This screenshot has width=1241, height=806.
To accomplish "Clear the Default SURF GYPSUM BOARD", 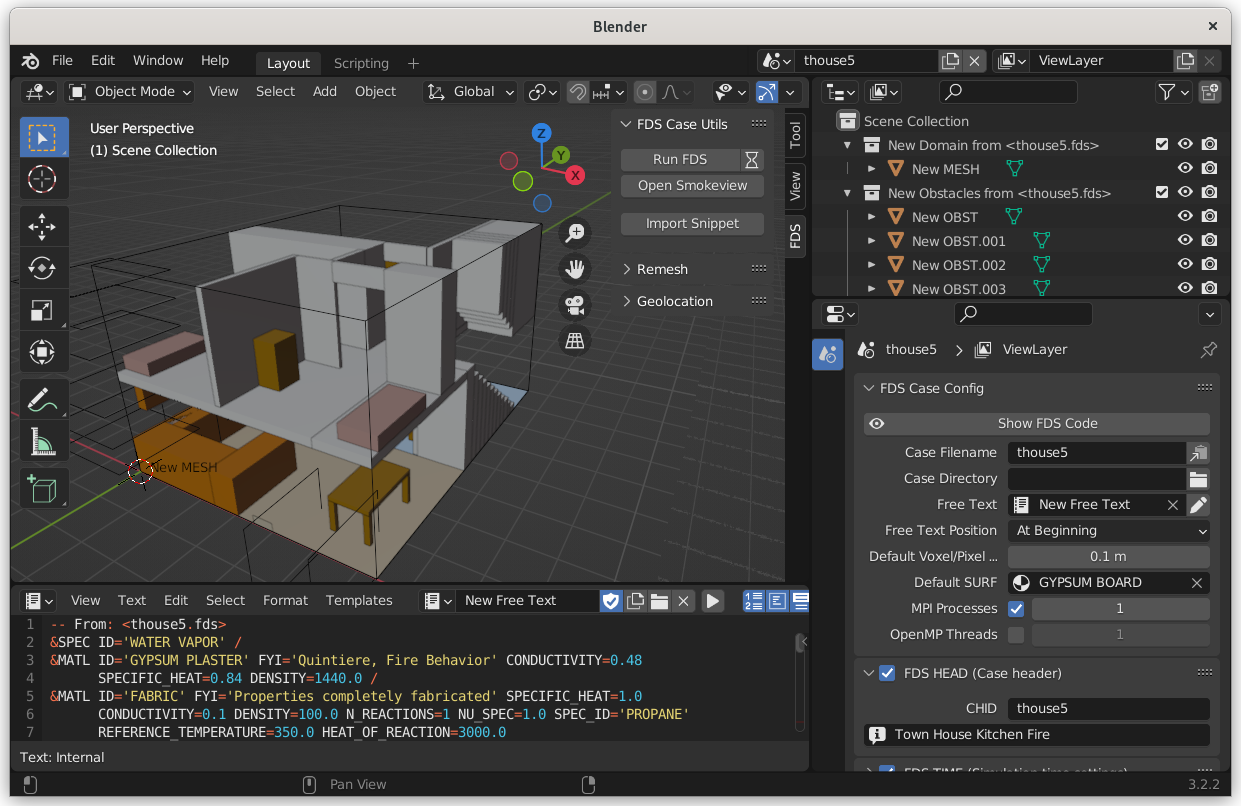I will (x=1197, y=583).
